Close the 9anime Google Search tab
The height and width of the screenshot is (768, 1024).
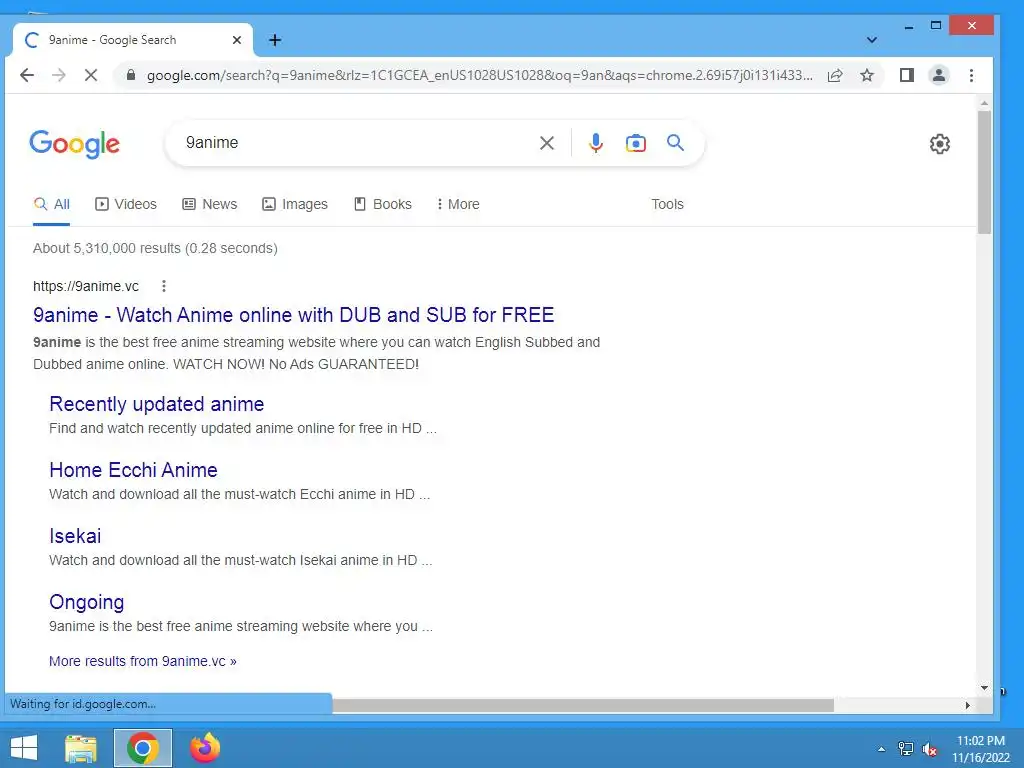tap(237, 40)
